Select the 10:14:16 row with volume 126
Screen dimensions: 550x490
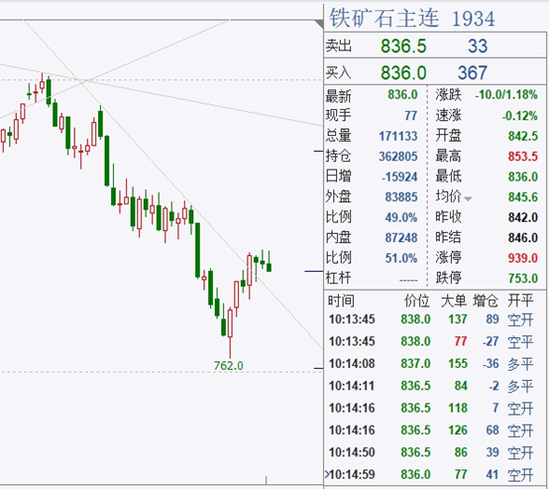click(x=435, y=430)
